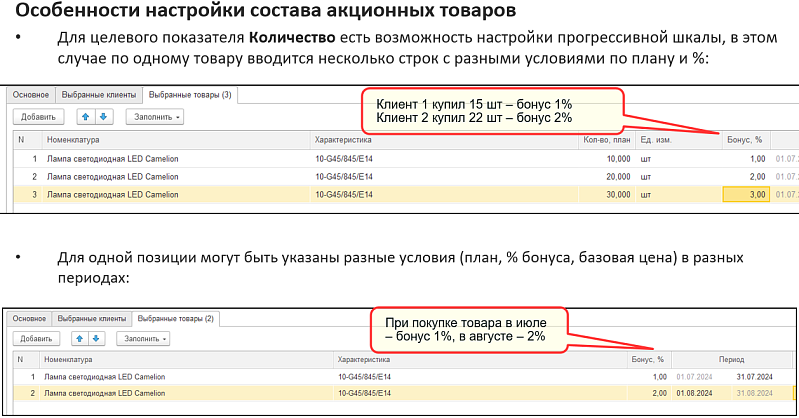Switch to Основное tab in lower panel
The width and height of the screenshot is (799, 418).
point(29,319)
